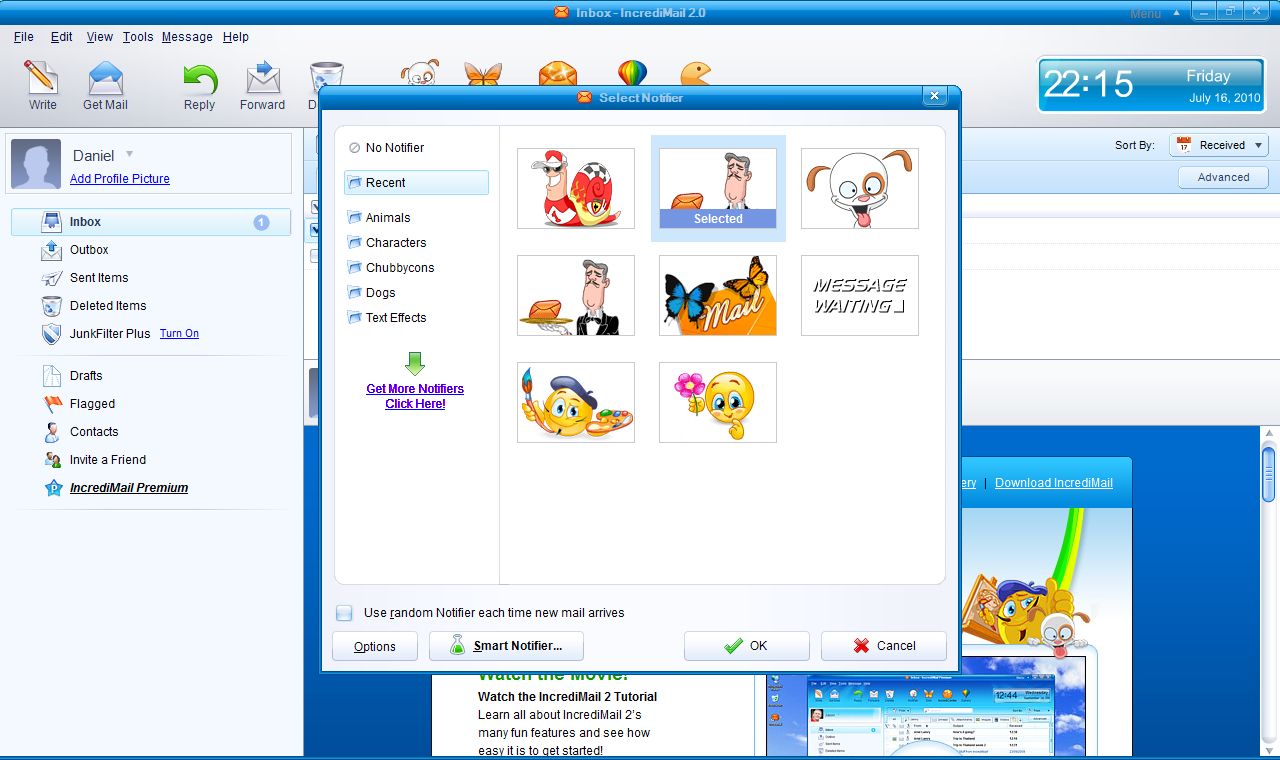1280x760 pixels.
Task: Click the butterfly toolbar icon
Action: click(483, 73)
